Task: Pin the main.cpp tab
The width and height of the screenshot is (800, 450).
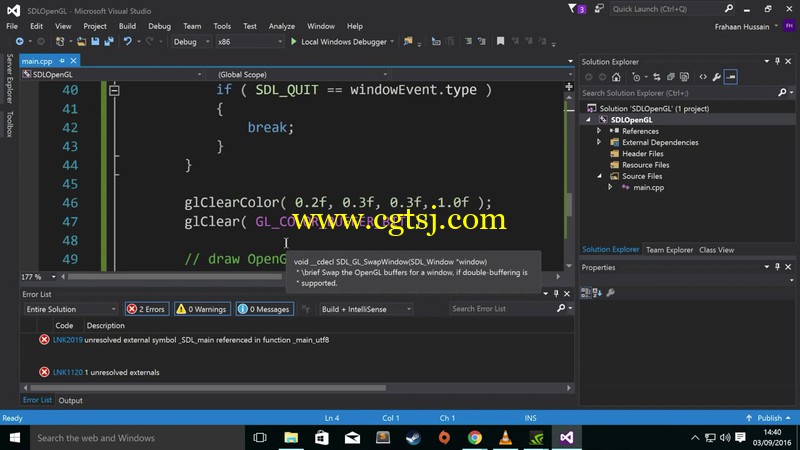Action: click(x=62, y=61)
